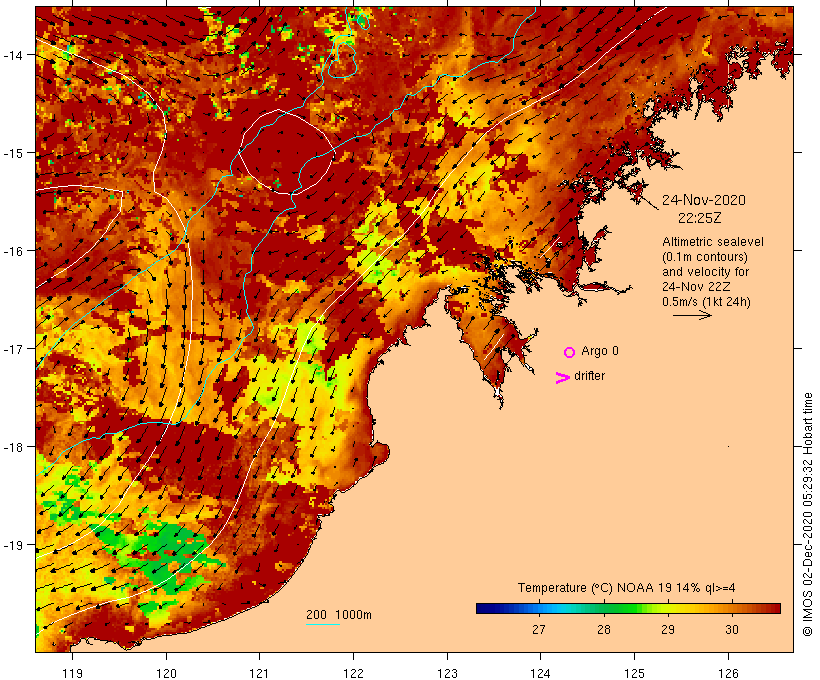Click latitude axis label -19

point(13,545)
